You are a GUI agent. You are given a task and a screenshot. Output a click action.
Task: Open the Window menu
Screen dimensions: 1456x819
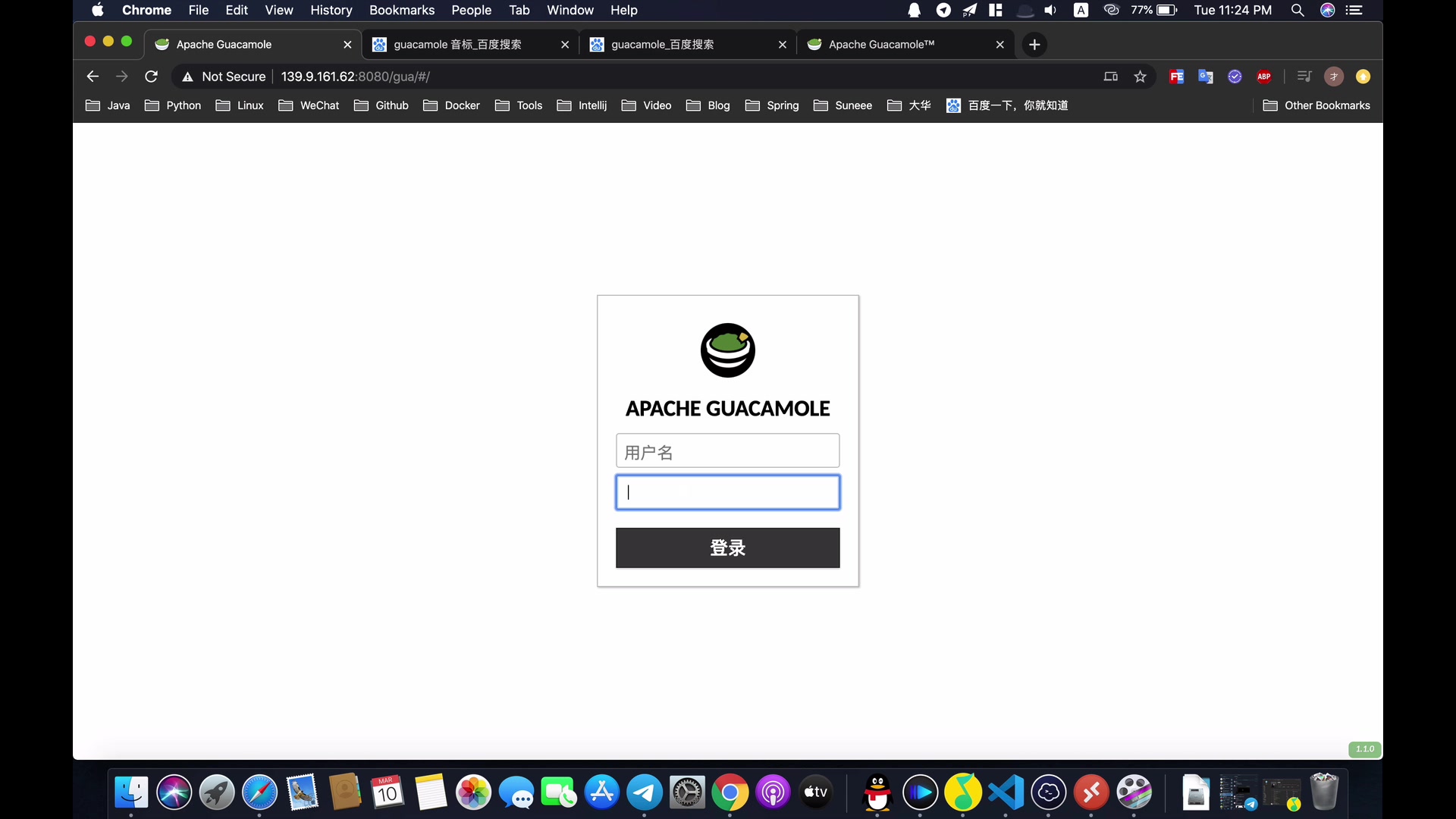[x=570, y=10]
